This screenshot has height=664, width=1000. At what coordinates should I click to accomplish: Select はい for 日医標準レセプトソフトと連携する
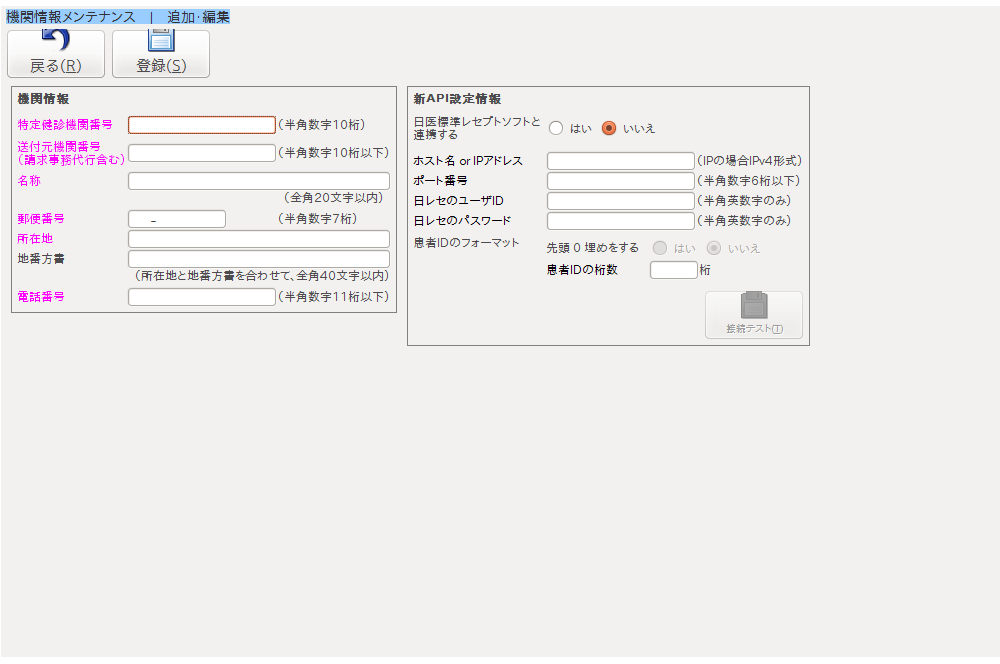point(556,128)
